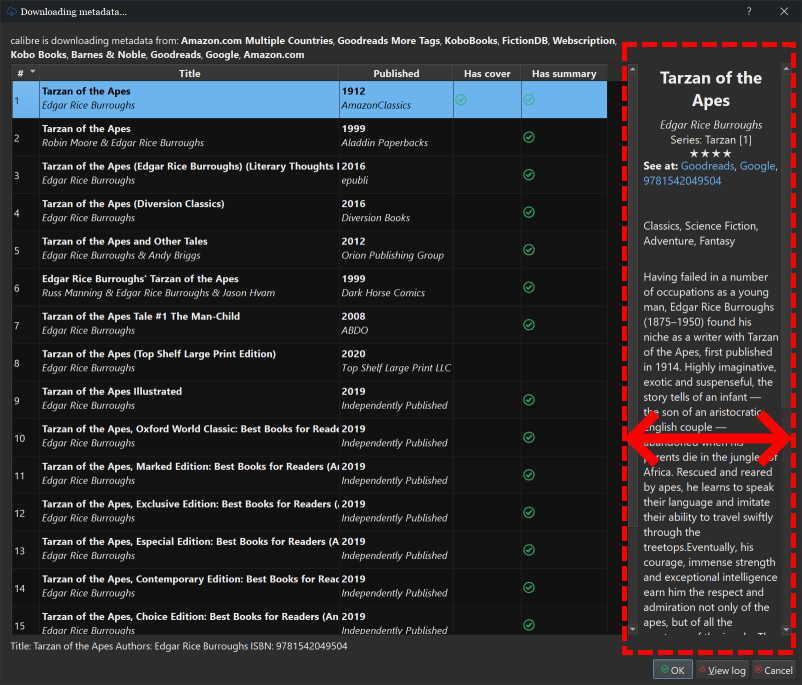Select Tarzan of the Apes and Other Tales
This screenshot has height=685, width=802.
click(309, 249)
